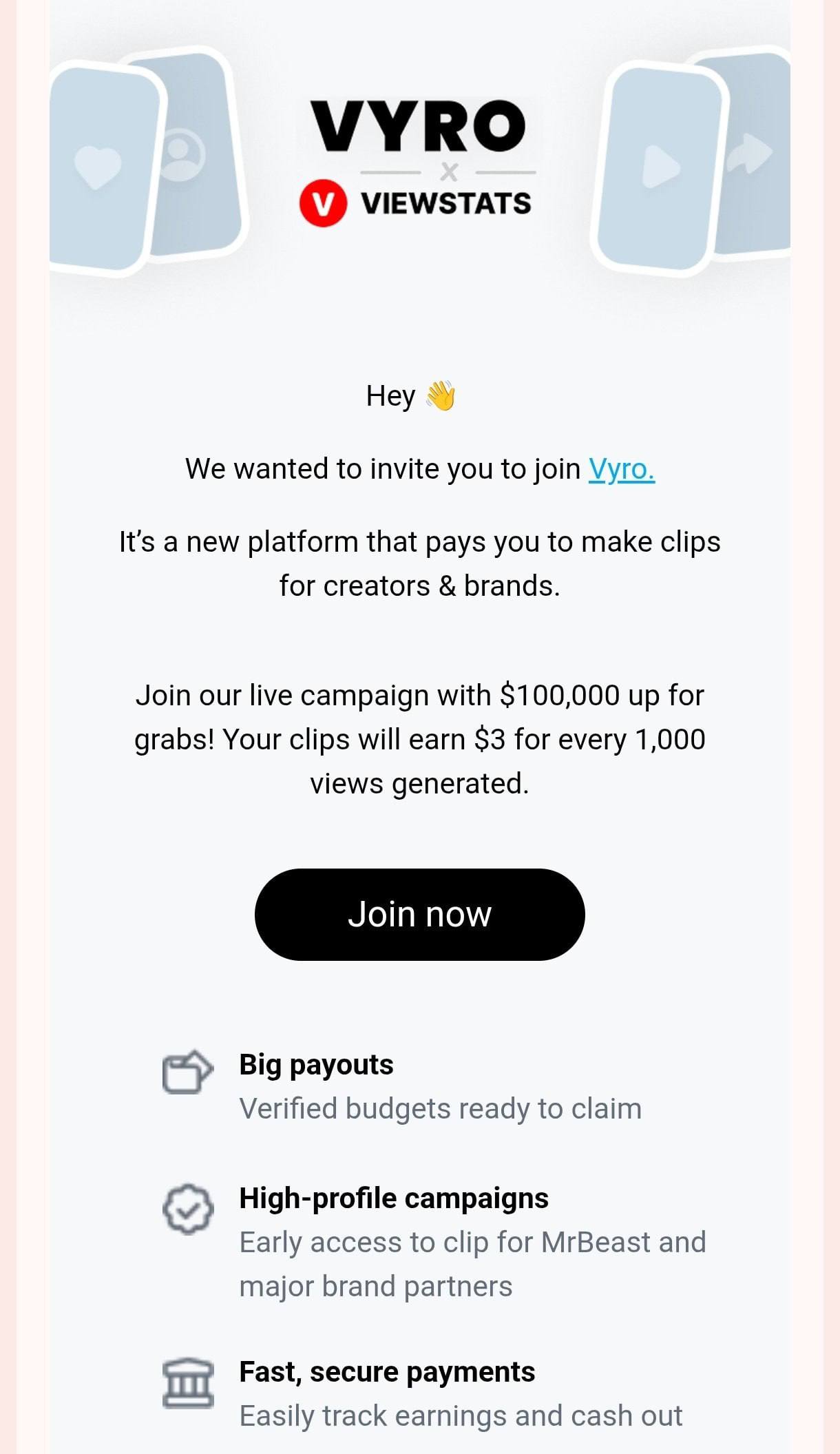Click the High-profile campaigns heading
This screenshot has width=840, height=1454.
[x=393, y=1198]
